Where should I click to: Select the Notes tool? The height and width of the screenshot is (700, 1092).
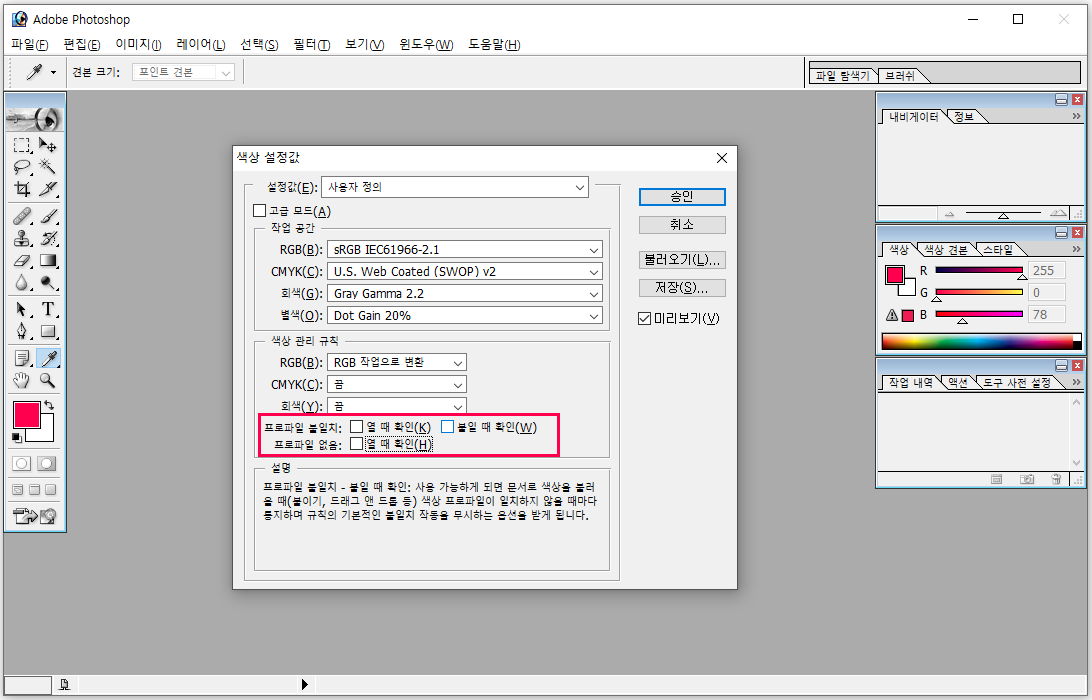point(22,358)
